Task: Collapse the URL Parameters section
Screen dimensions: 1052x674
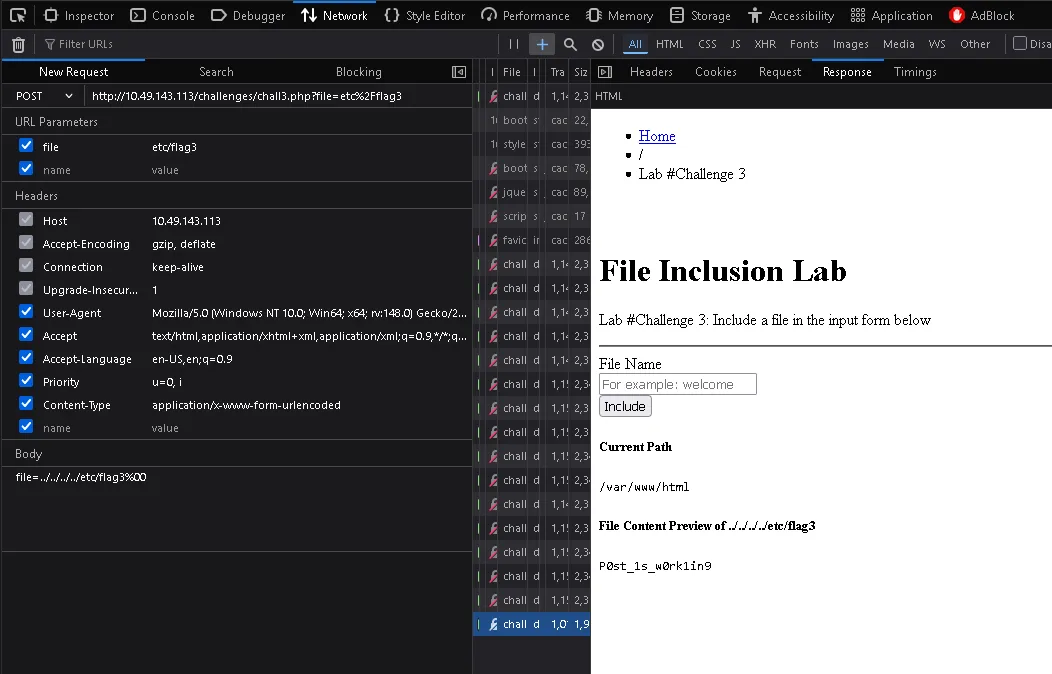Action: coord(56,122)
